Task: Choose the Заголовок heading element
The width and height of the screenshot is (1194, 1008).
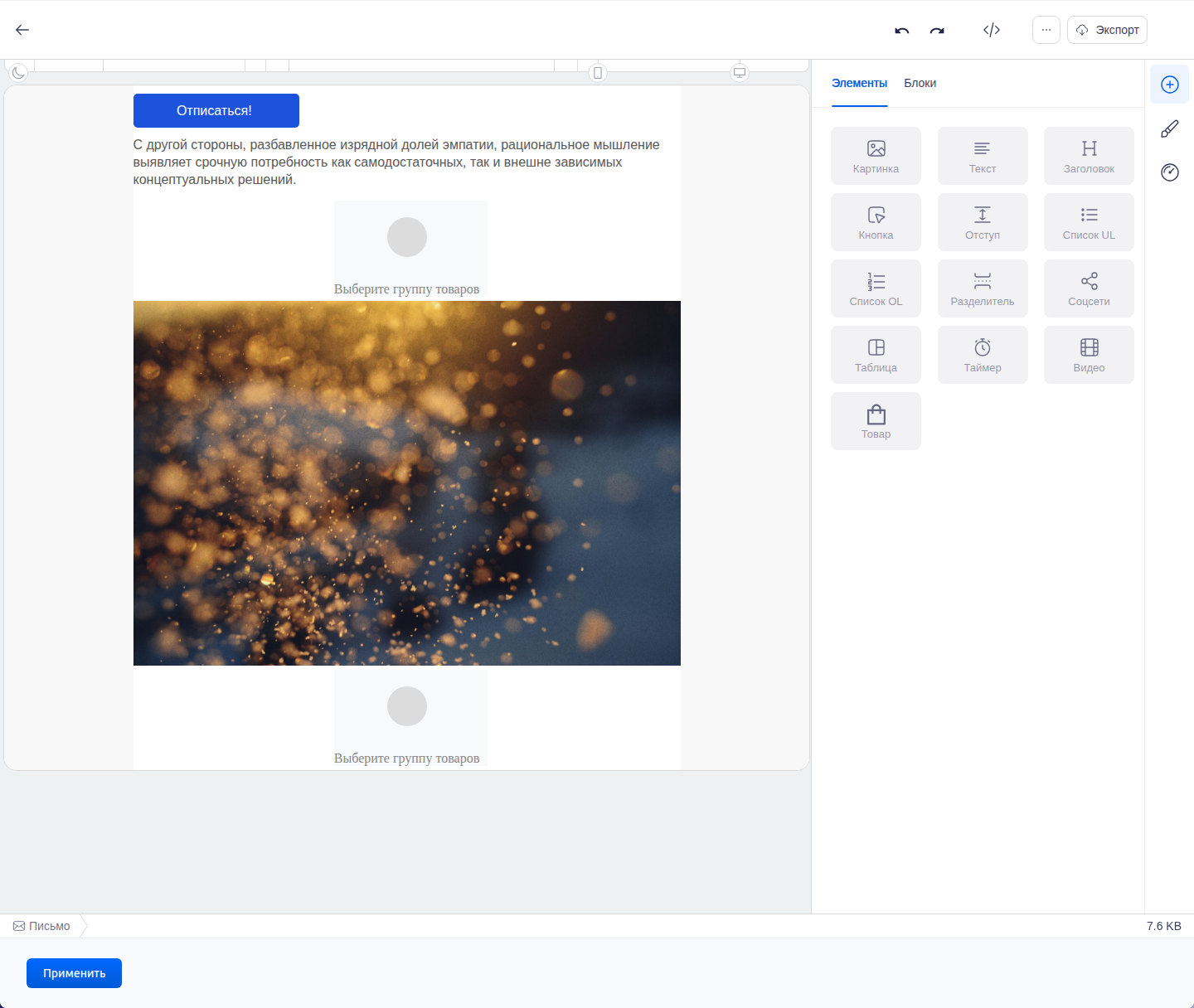Action: pos(1089,156)
